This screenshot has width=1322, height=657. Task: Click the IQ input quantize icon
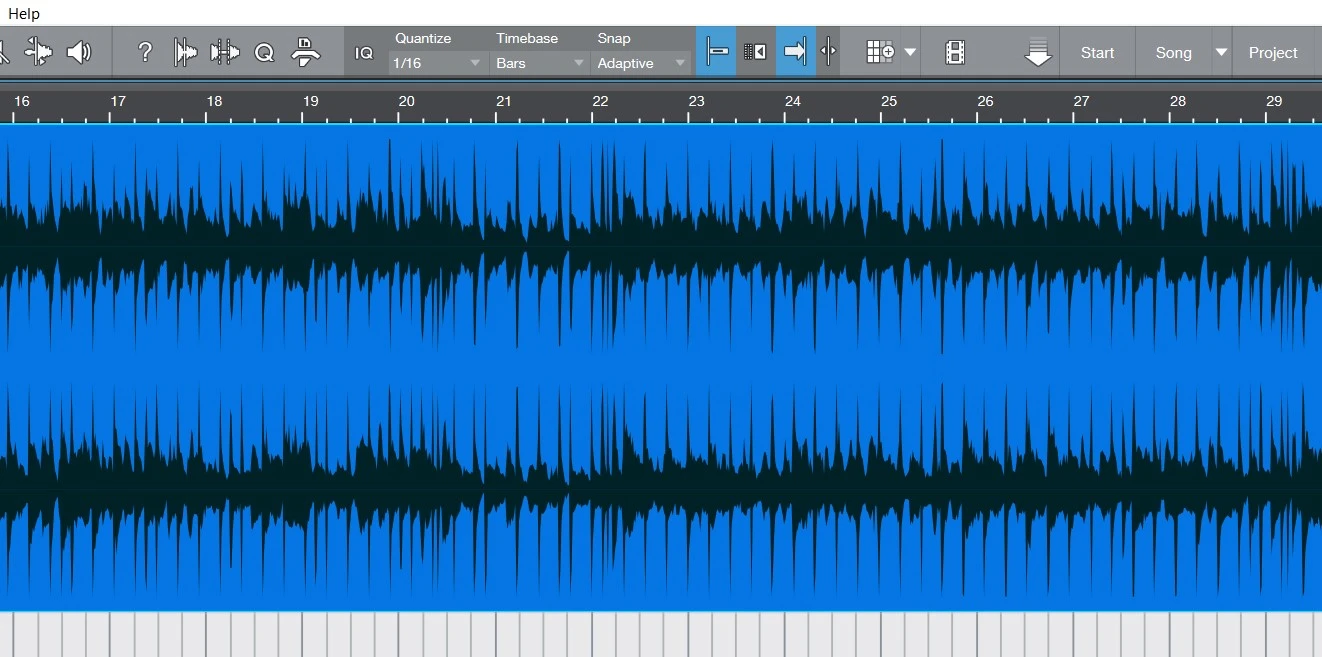364,53
